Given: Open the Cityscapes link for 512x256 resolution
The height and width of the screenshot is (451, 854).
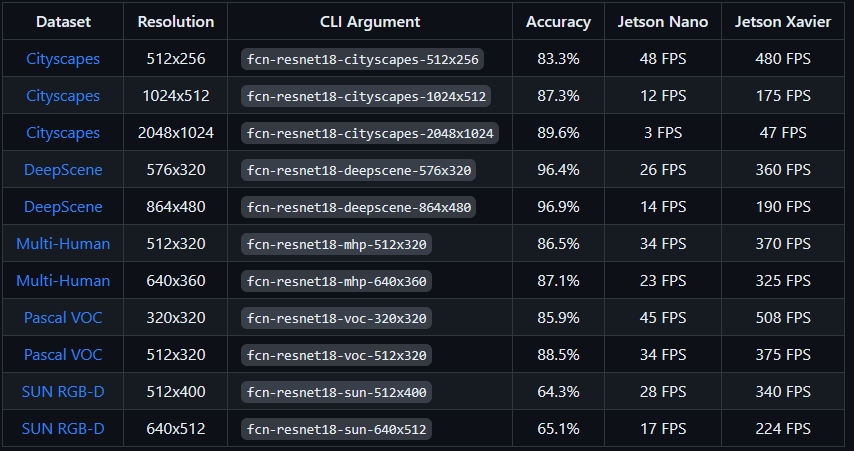Looking at the screenshot, I should pyautogui.click(x=63, y=59).
